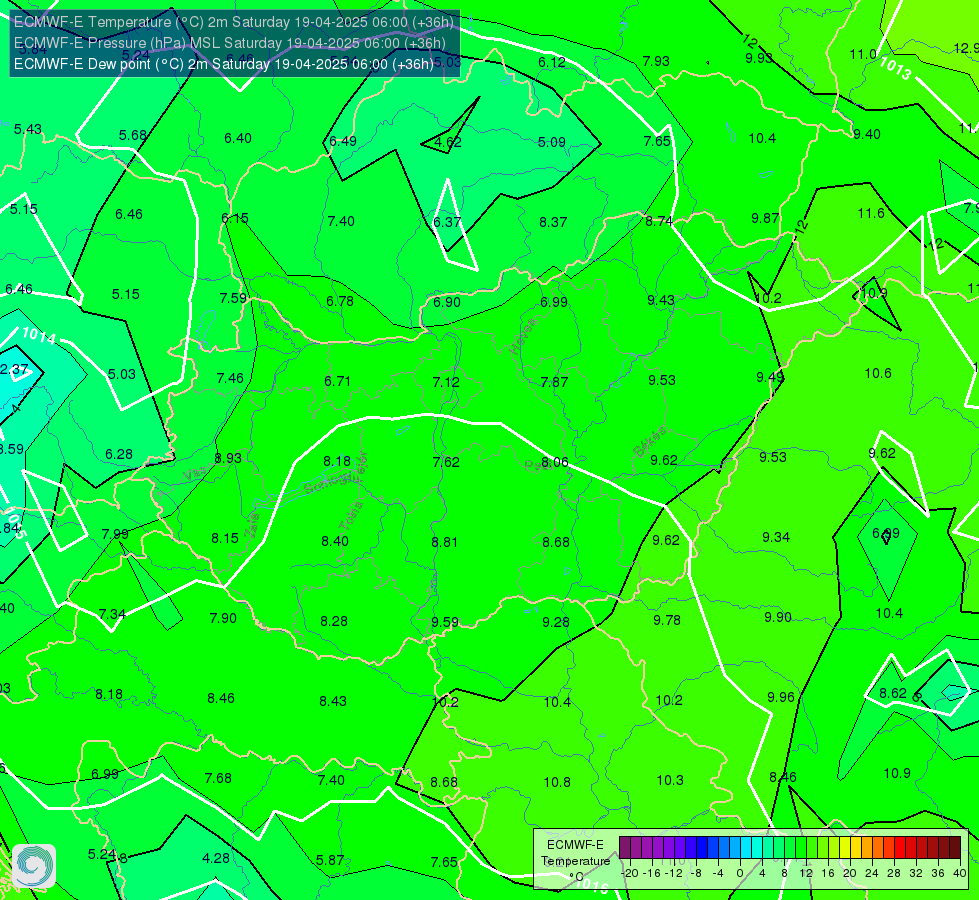Click the 5.87 dew point value
The height and width of the screenshot is (900, 979).
(x=330, y=860)
